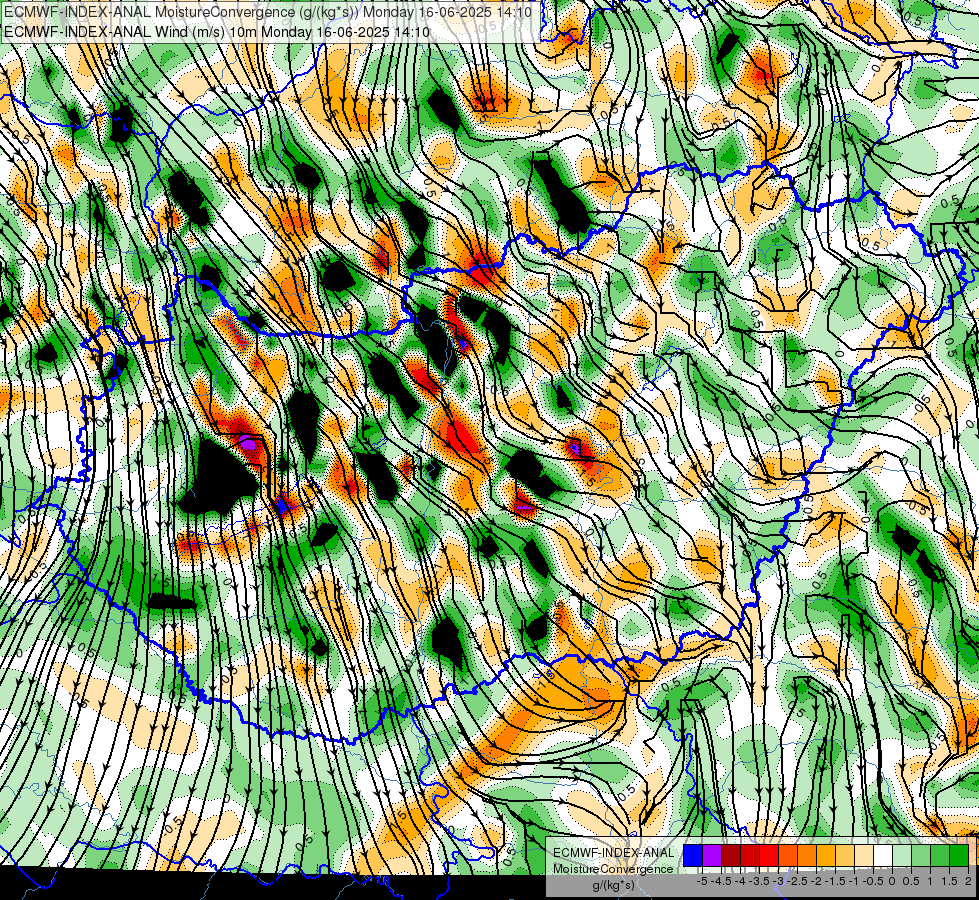The height and width of the screenshot is (900, 979).
Task: Click the blue legend swatch below -5
Action: coord(693,855)
